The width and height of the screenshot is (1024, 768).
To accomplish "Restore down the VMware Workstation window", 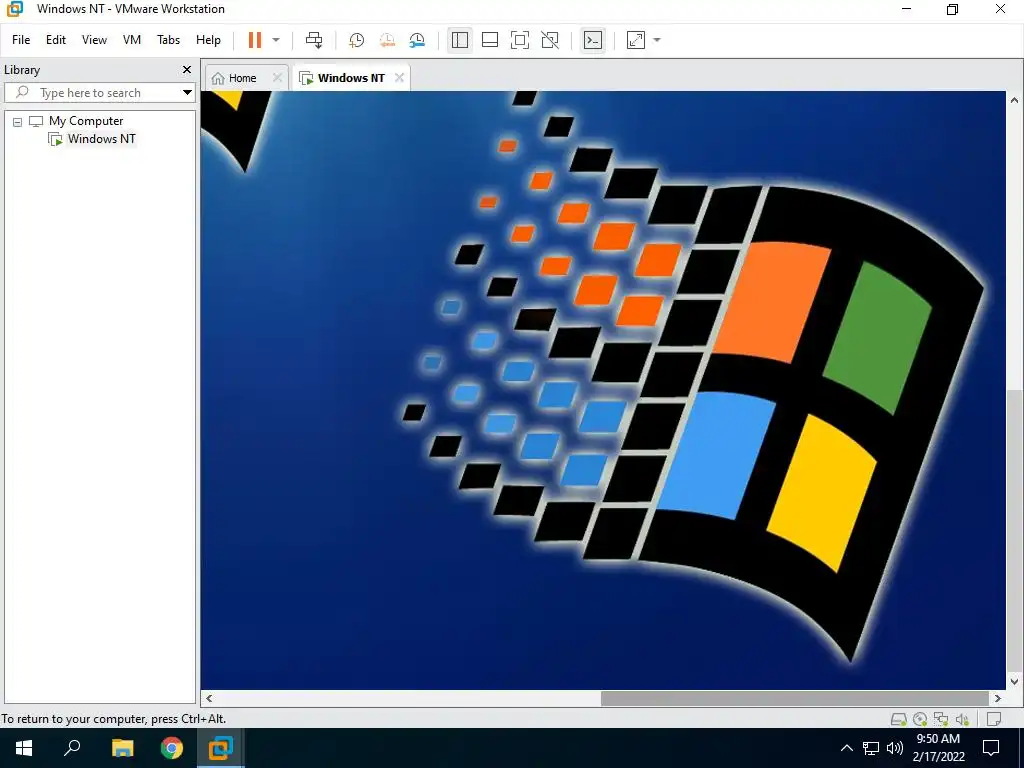I will [x=952, y=9].
